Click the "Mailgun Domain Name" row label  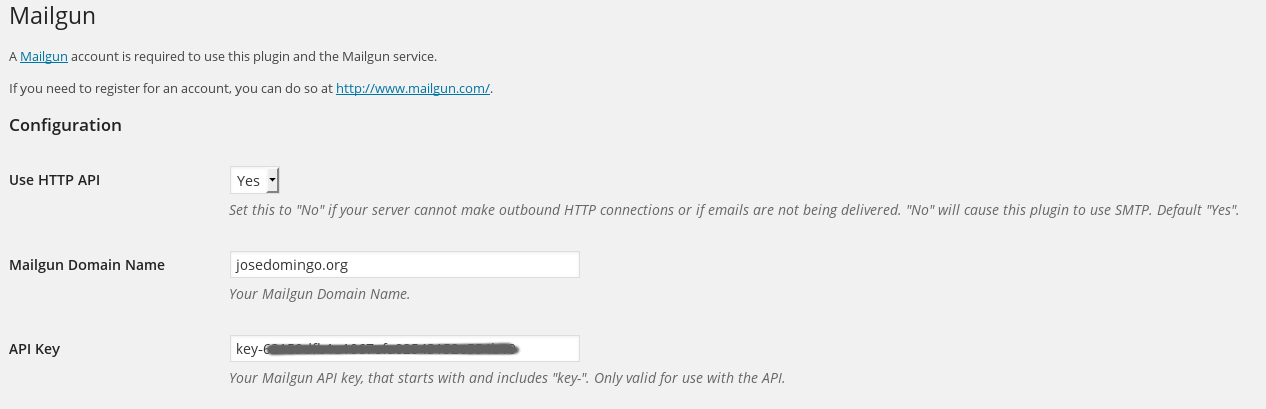click(87, 265)
